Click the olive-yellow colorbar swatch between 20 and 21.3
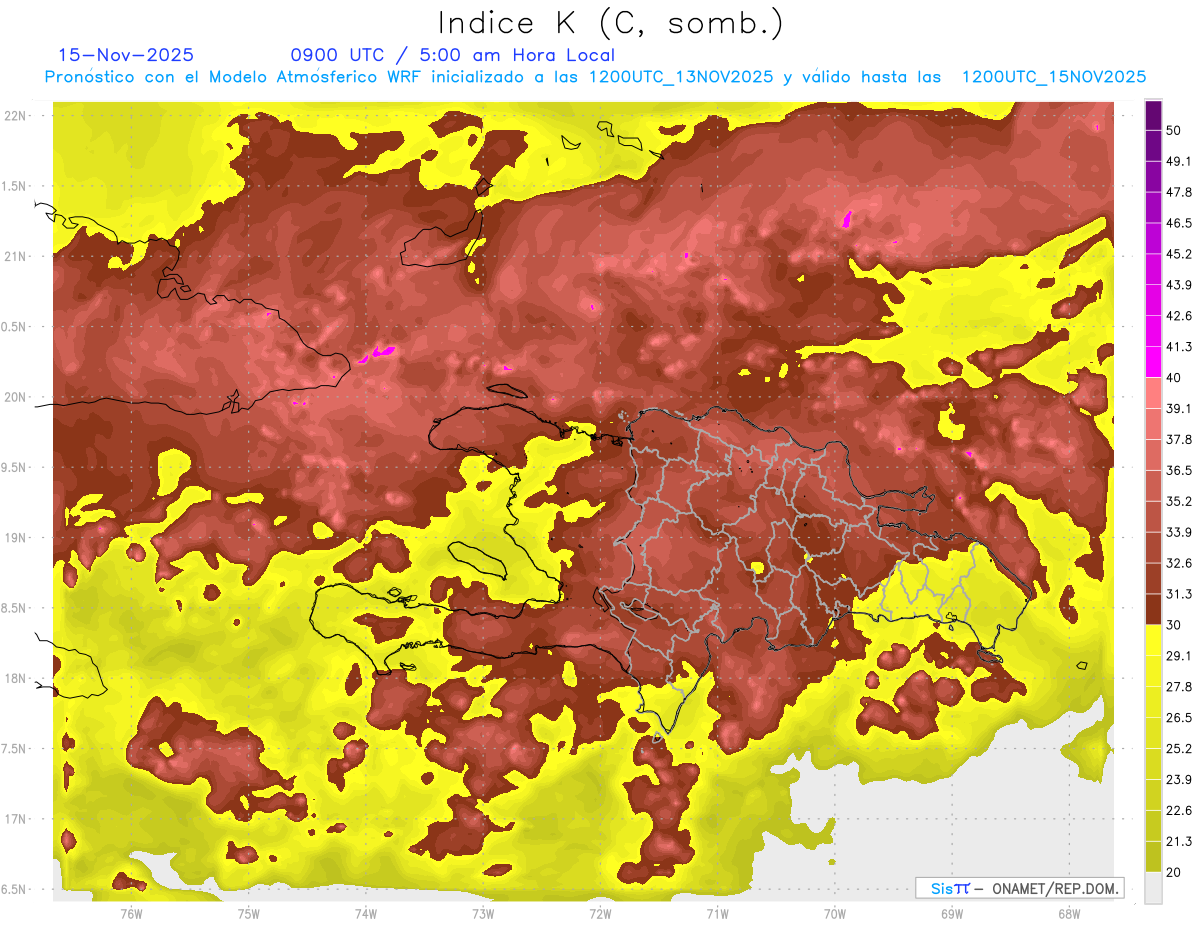 pyautogui.click(x=1153, y=857)
